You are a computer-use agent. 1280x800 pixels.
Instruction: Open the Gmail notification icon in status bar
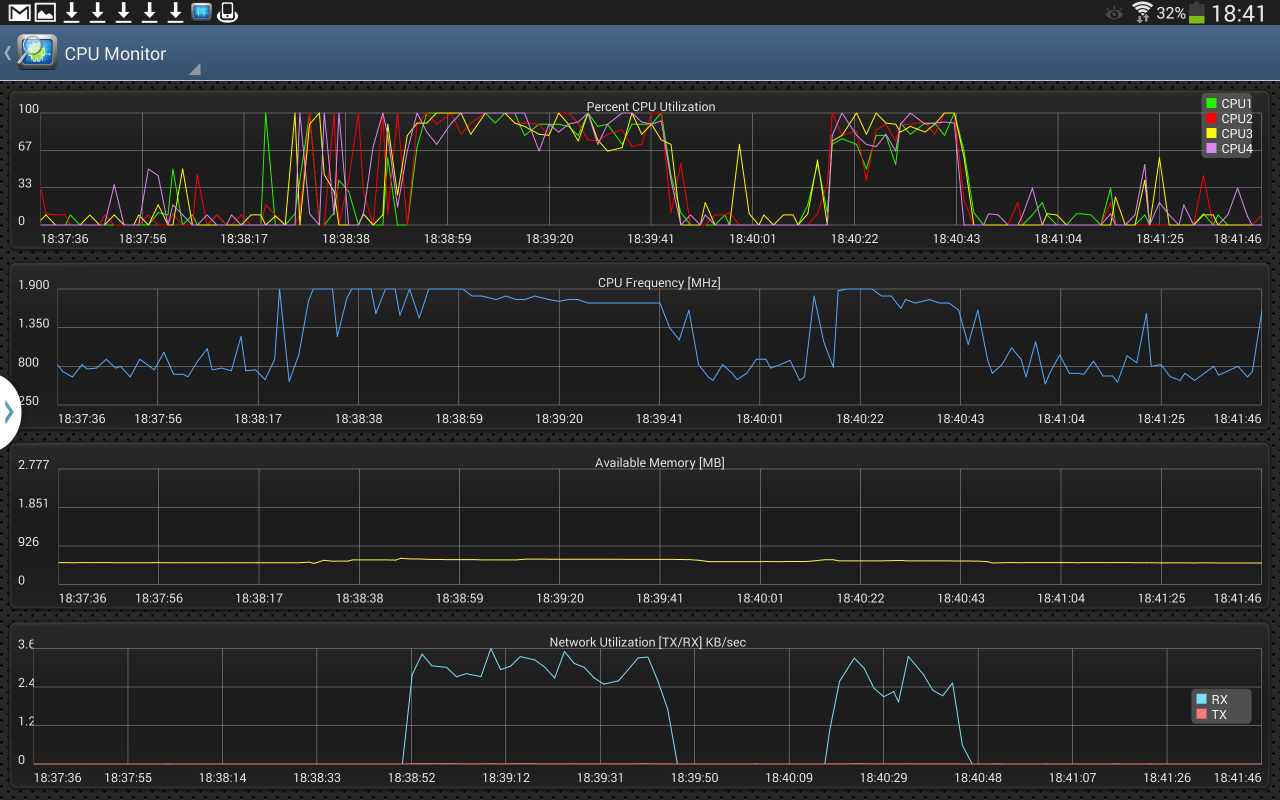(19, 13)
